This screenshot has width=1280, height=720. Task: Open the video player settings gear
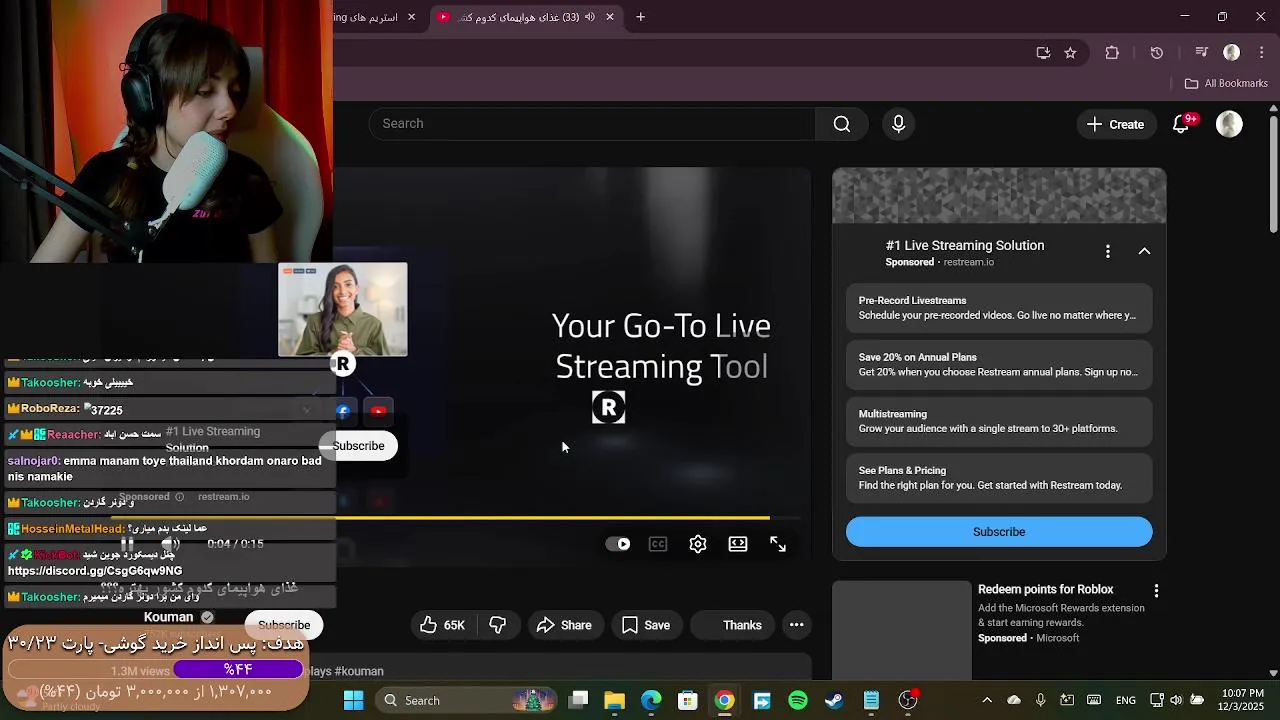click(x=698, y=544)
